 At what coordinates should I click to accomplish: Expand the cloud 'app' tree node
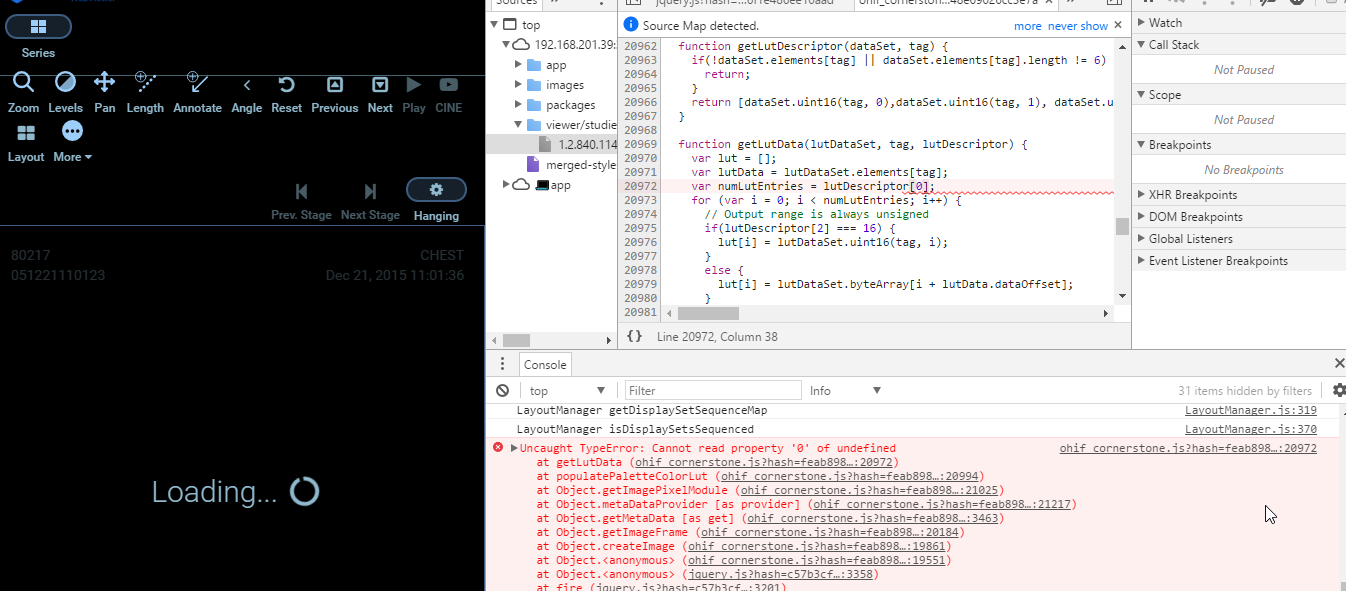(506, 185)
